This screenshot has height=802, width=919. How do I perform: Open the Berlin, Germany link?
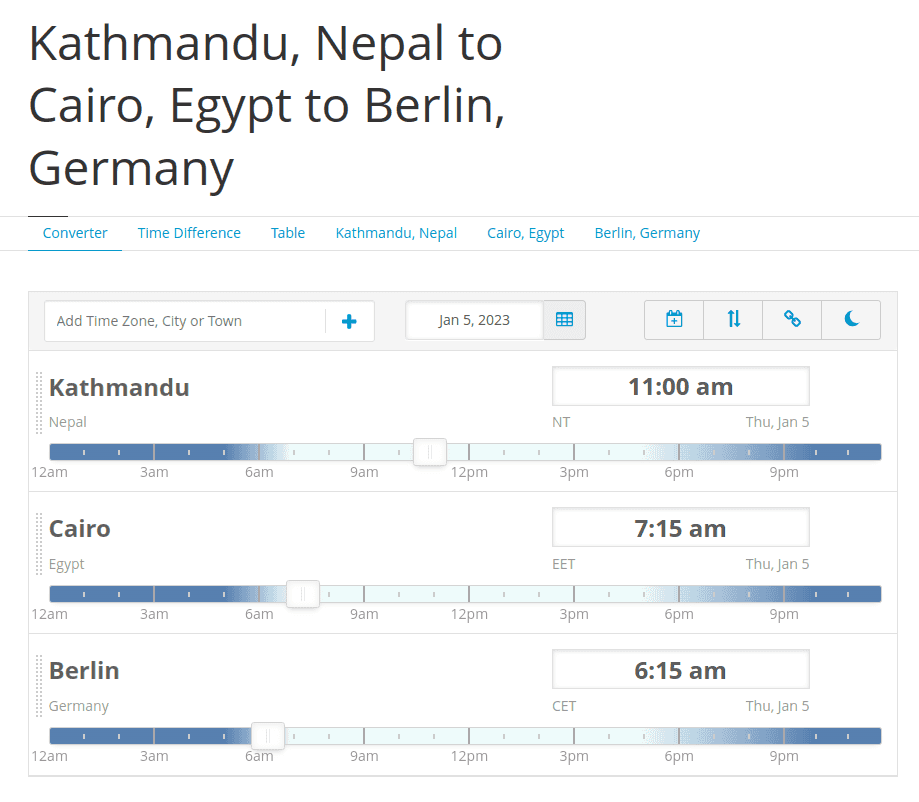click(647, 233)
